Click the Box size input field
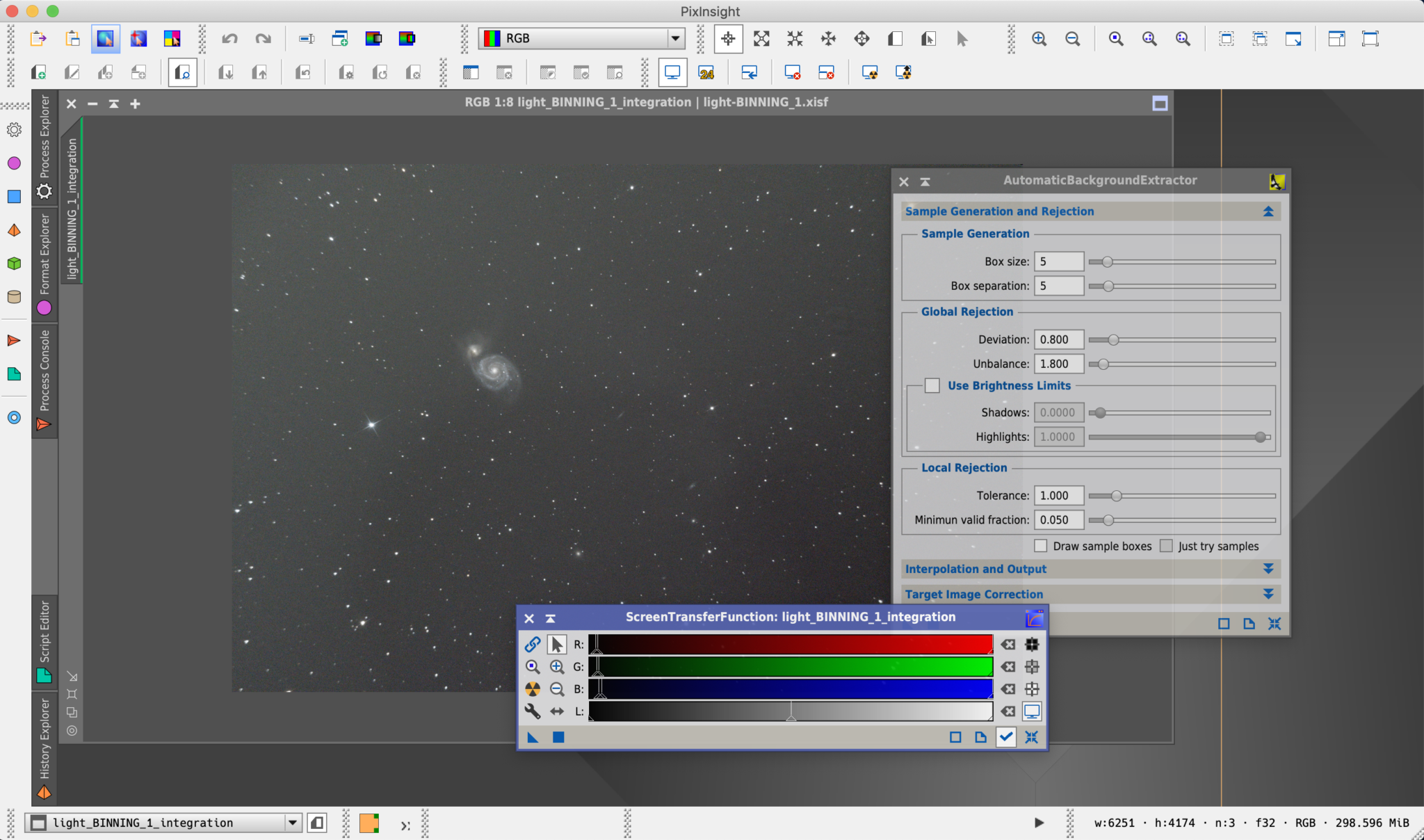1424x840 pixels. coord(1058,261)
